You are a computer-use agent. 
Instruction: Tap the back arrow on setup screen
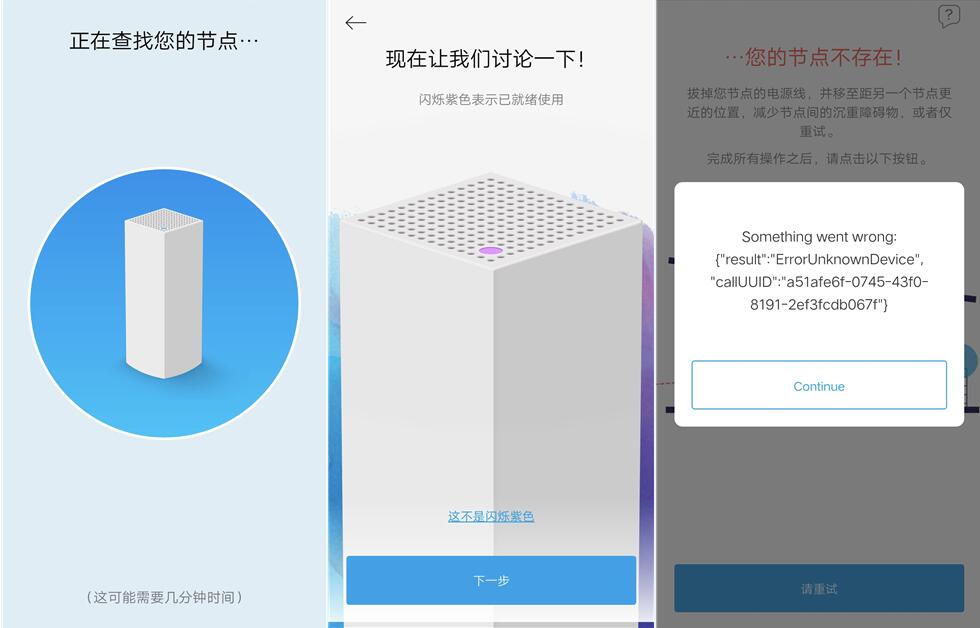click(355, 23)
